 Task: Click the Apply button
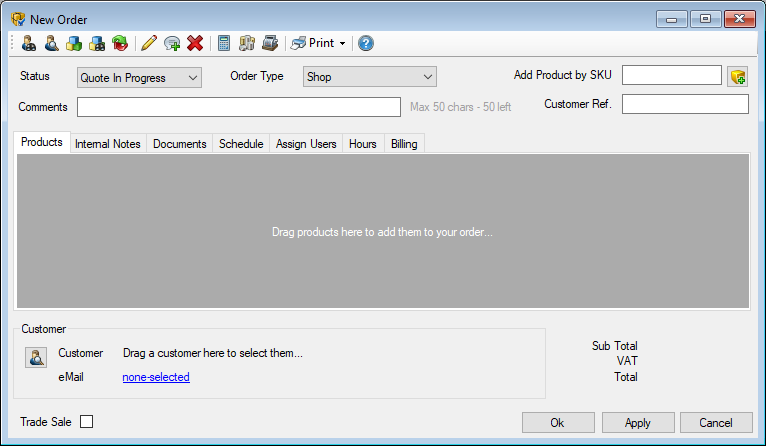[638, 423]
